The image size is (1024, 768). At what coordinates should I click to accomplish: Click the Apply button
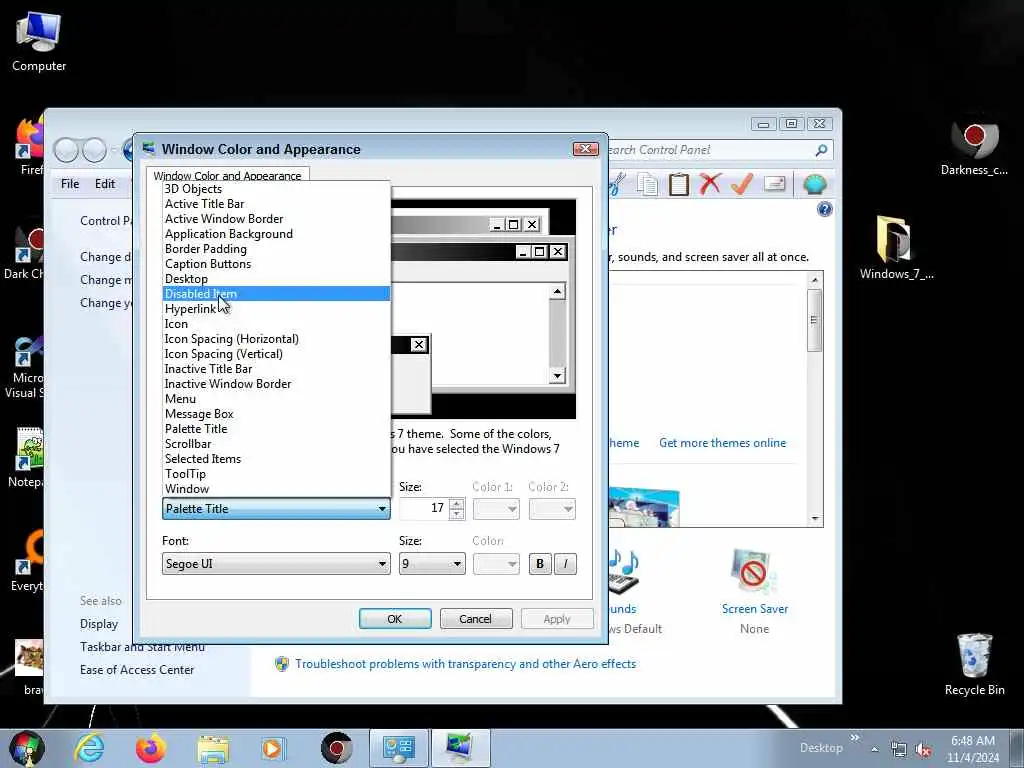click(x=557, y=618)
